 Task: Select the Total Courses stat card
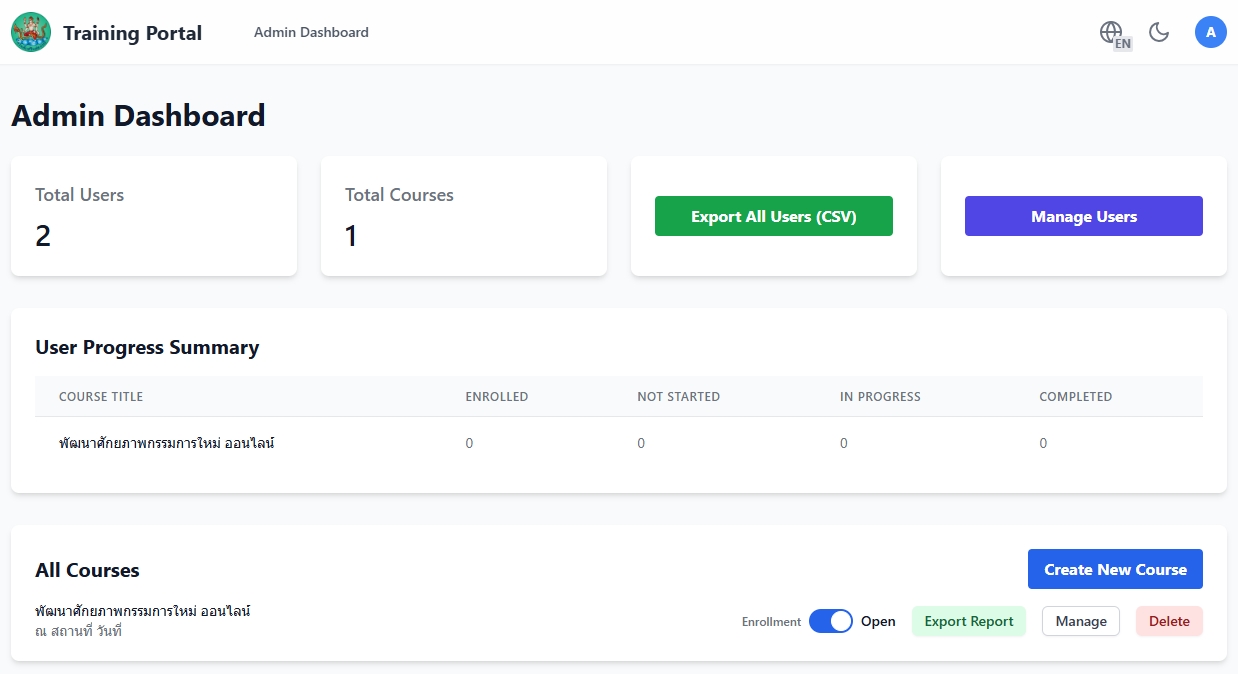(x=463, y=216)
